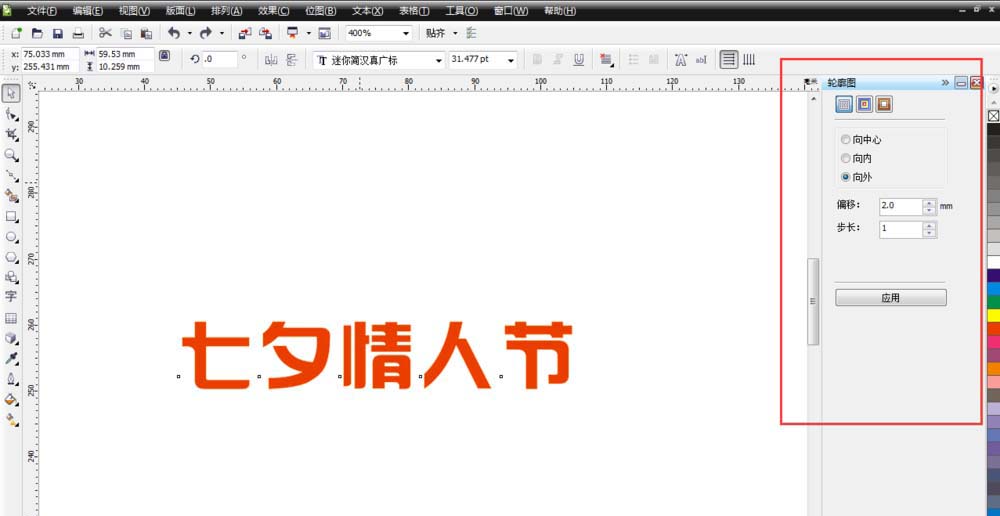Screen dimensions: 1000x516
Task: Select the Ellipse tool
Action: (11, 237)
